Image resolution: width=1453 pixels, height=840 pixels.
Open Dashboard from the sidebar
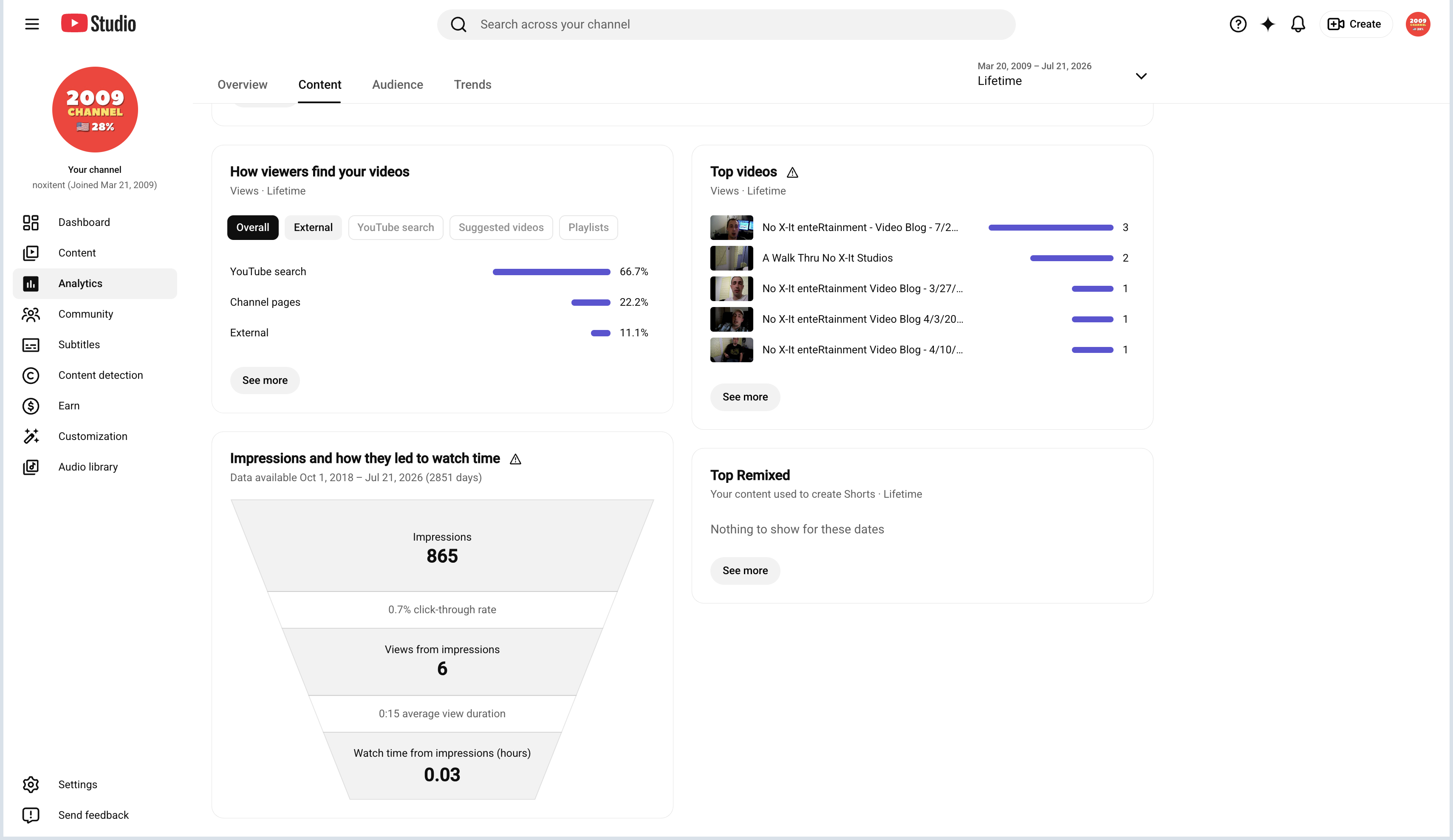click(95, 223)
